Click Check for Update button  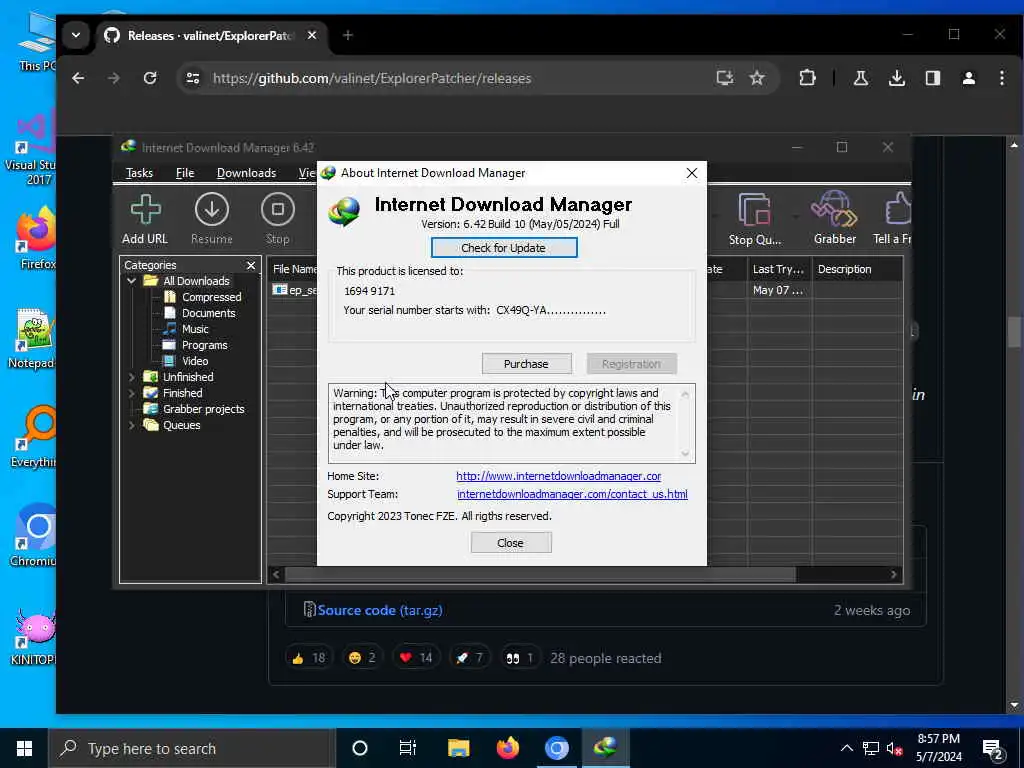click(x=504, y=248)
